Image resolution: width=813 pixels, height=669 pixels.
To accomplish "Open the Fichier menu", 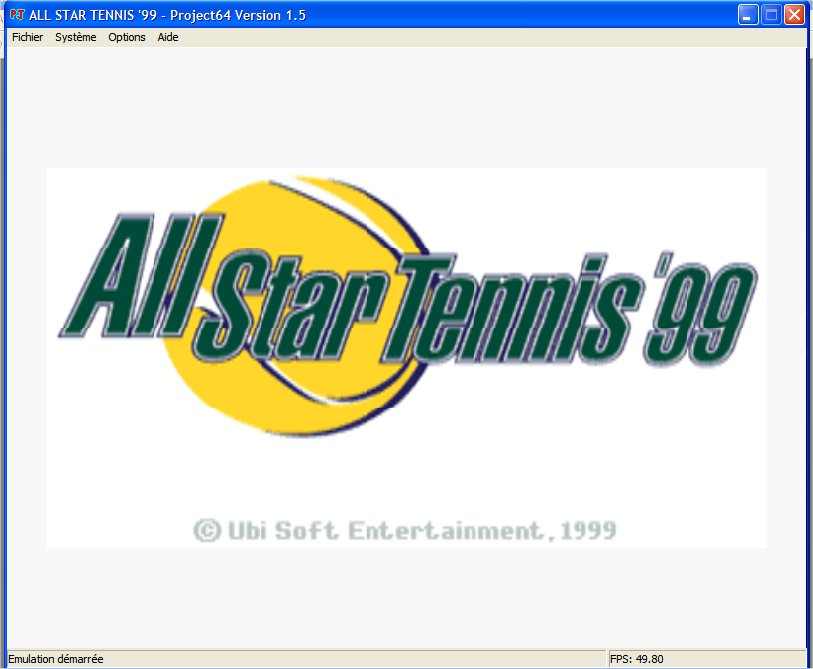I will (x=27, y=37).
